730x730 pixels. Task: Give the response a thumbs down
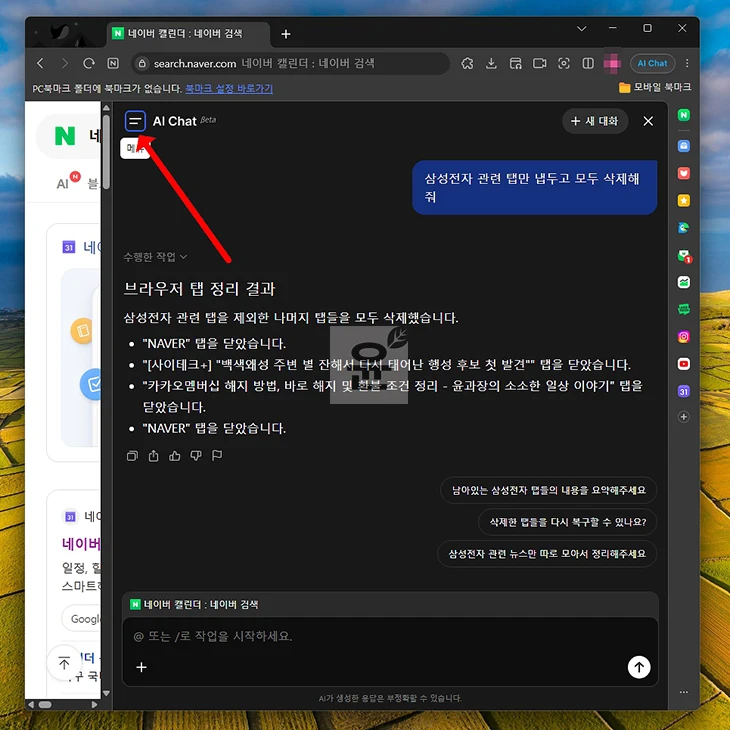[196, 456]
